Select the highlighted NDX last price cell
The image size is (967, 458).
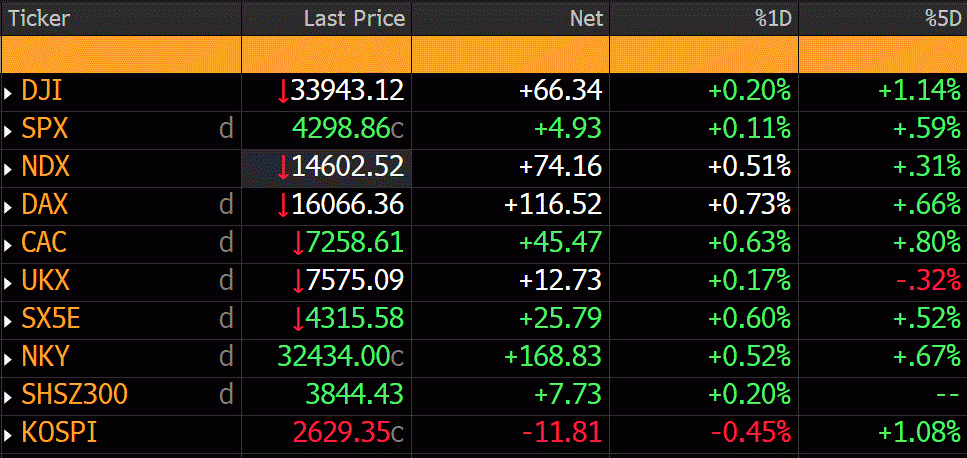point(326,168)
